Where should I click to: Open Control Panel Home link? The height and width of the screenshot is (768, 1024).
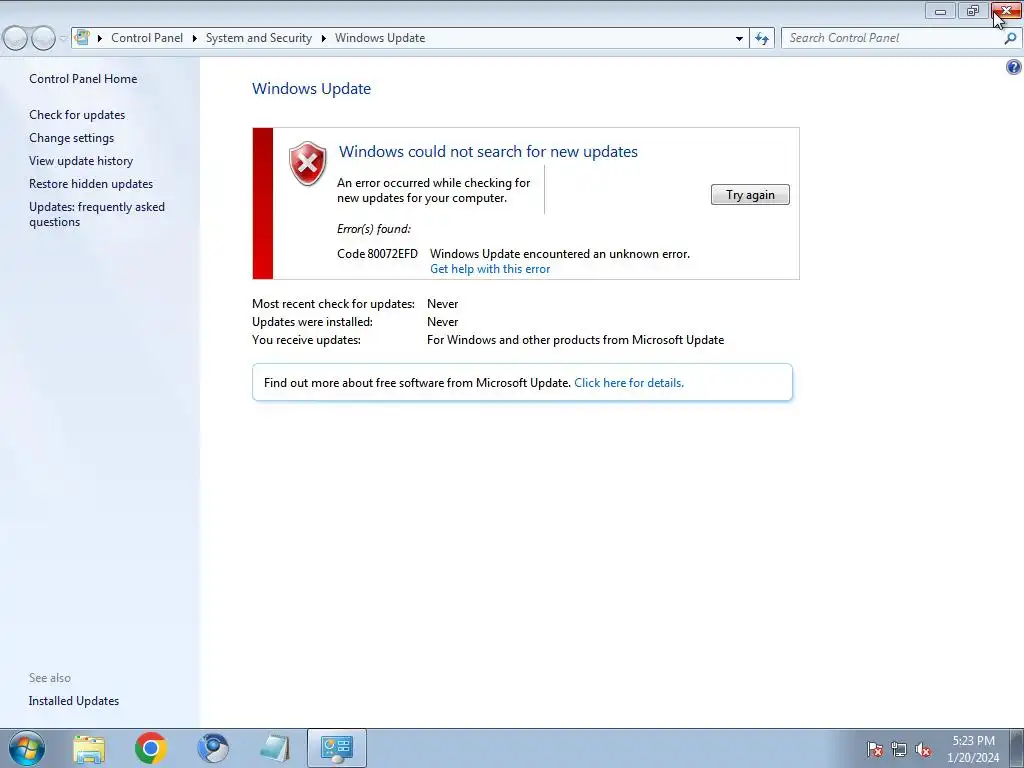(x=83, y=78)
